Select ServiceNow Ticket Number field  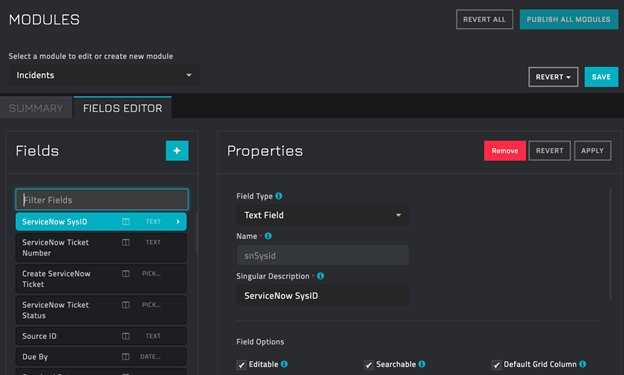101,248
